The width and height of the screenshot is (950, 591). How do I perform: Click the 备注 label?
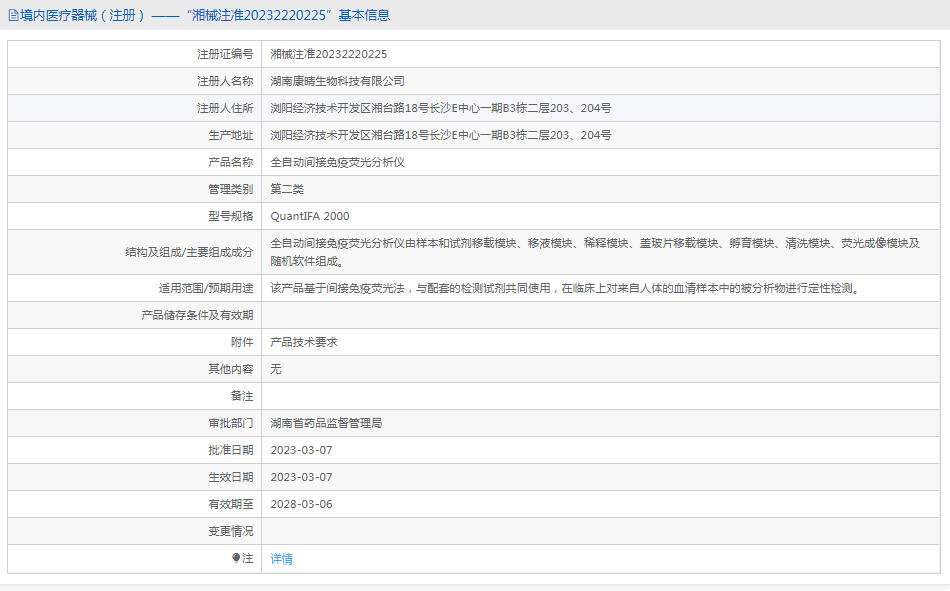tap(242, 396)
